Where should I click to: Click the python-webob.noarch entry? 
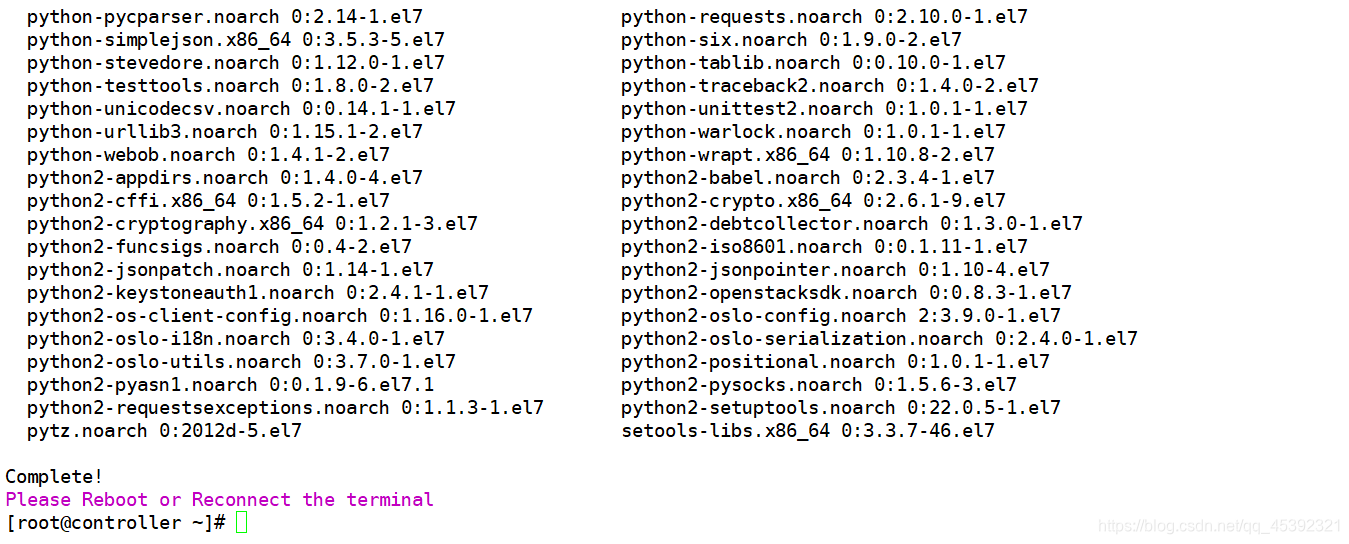[x=208, y=155]
